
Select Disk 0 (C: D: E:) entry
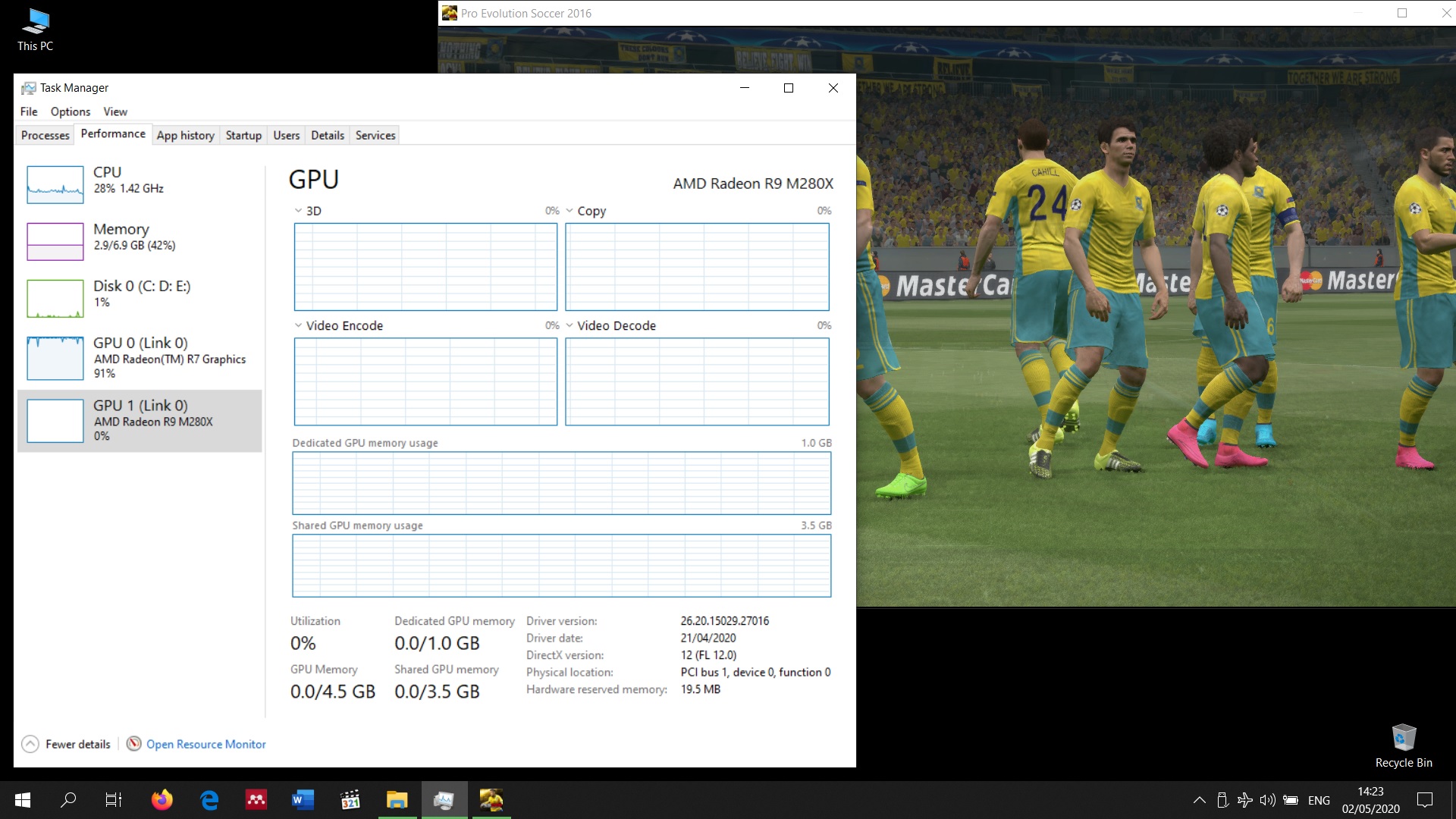[140, 298]
